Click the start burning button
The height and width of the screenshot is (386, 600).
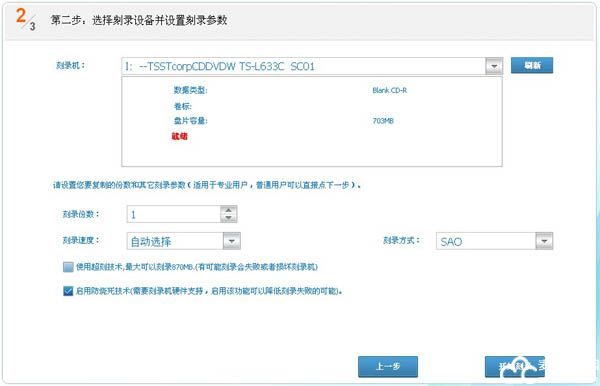tap(515, 366)
